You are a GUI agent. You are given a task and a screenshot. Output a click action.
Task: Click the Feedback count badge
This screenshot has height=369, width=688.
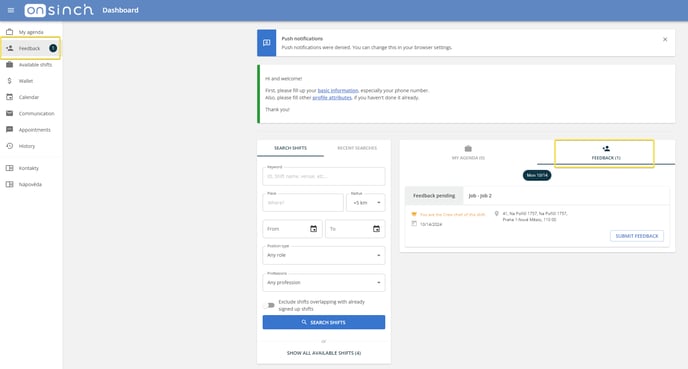[x=53, y=48]
